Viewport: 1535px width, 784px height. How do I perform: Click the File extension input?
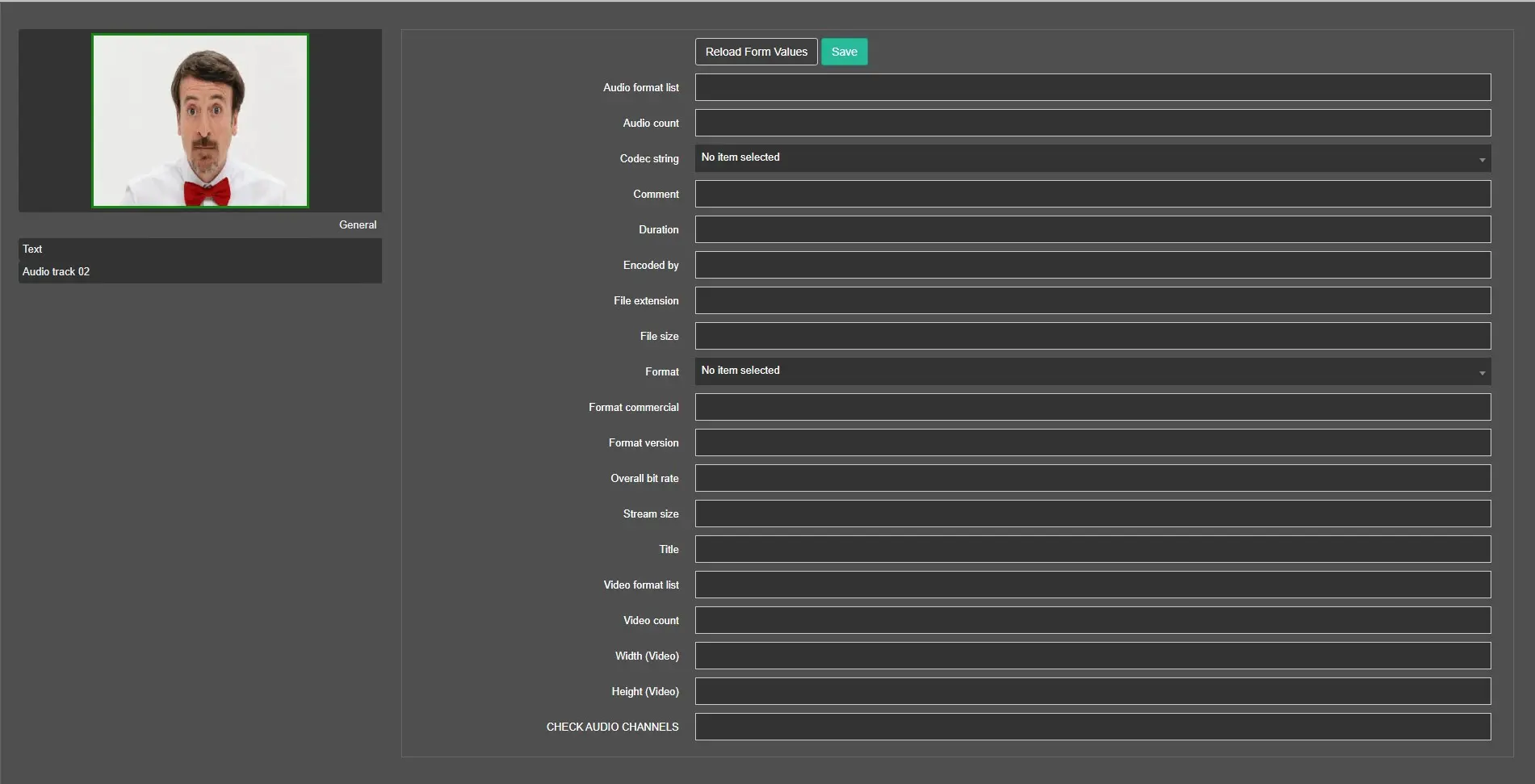coord(1092,300)
